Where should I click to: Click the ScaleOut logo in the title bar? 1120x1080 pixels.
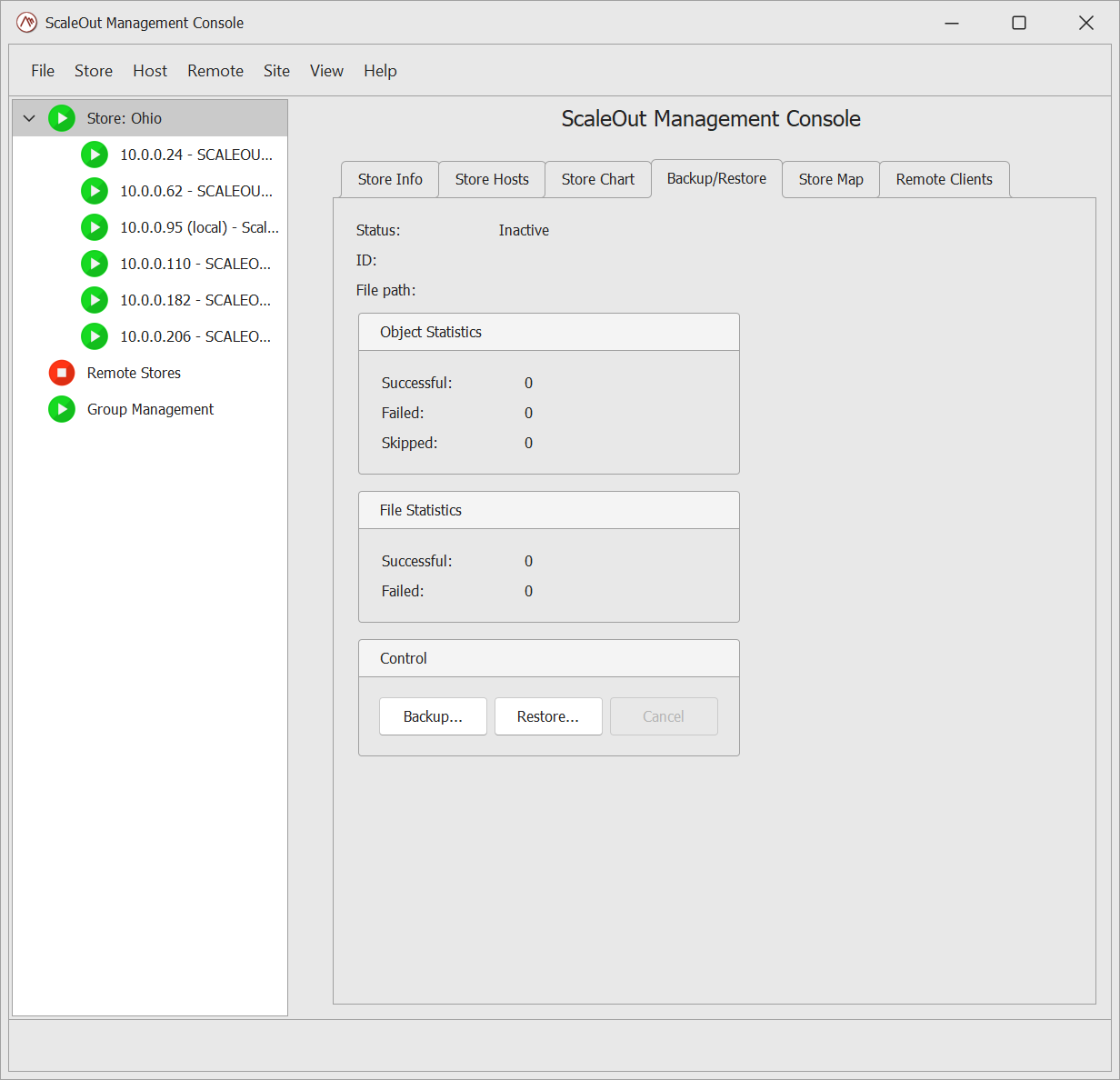(x=27, y=23)
